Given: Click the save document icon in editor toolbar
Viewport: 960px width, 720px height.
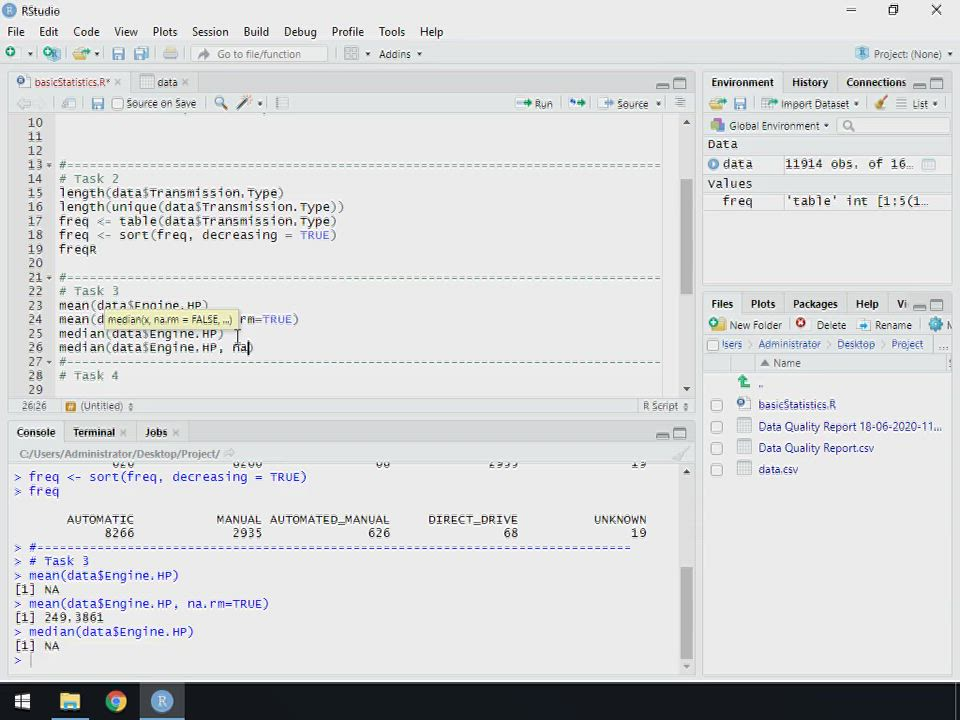Looking at the screenshot, I should [97, 103].
